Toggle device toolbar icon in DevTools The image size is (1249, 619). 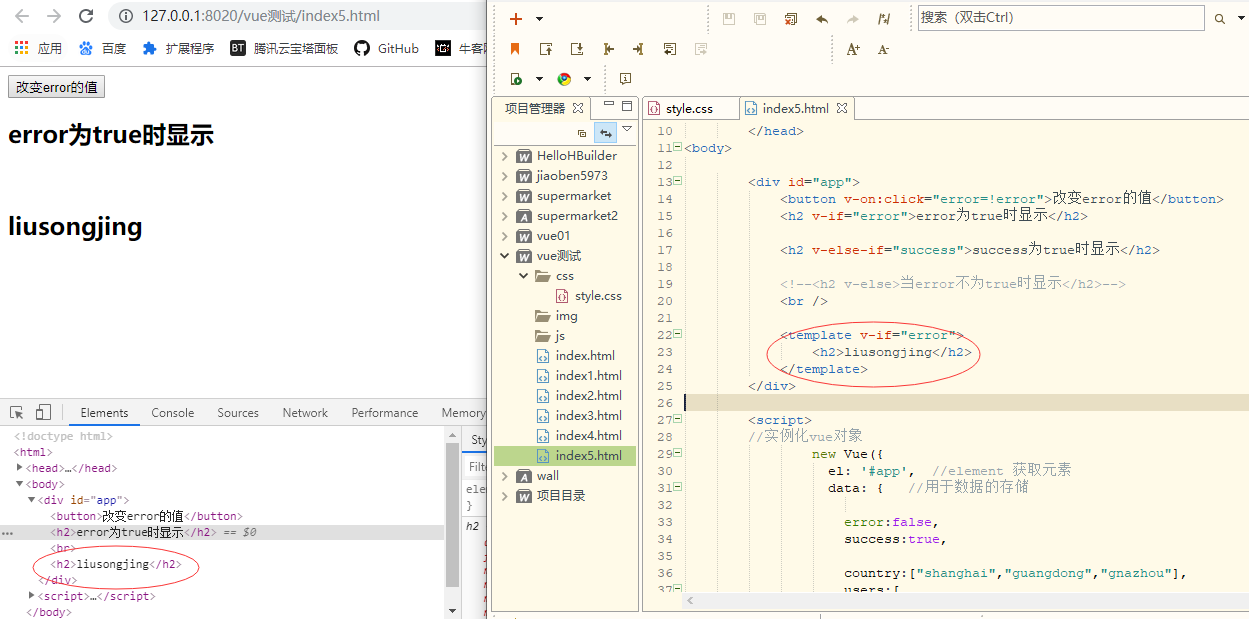pos(43,412)
